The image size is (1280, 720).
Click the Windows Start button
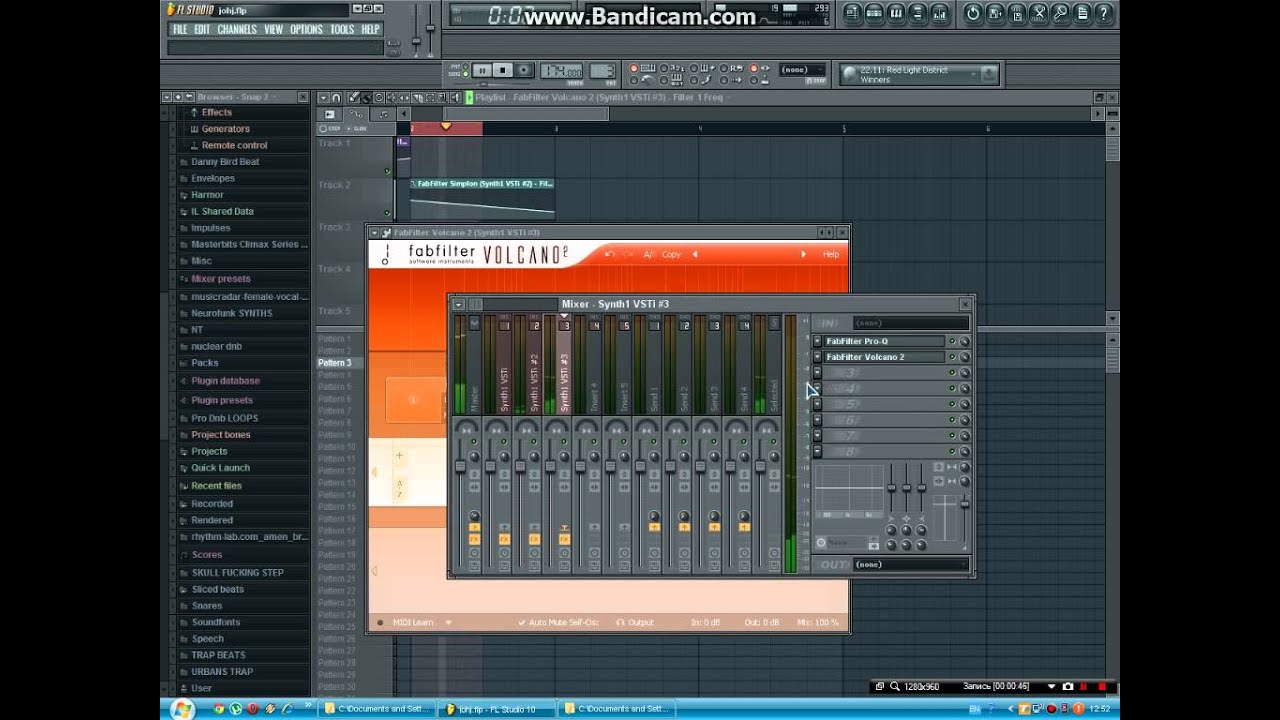point(182,709)
